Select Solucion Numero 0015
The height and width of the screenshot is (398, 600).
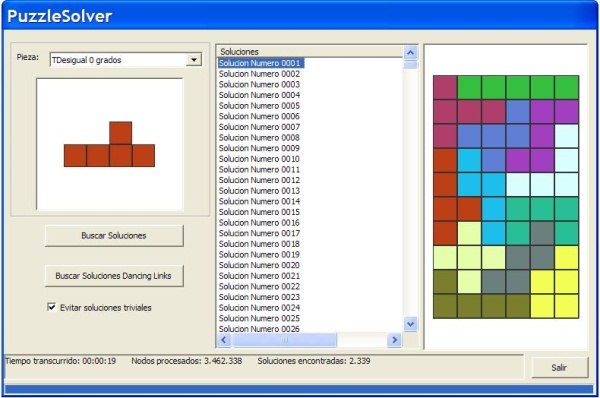pyautogui.click(x=259, y=212)
